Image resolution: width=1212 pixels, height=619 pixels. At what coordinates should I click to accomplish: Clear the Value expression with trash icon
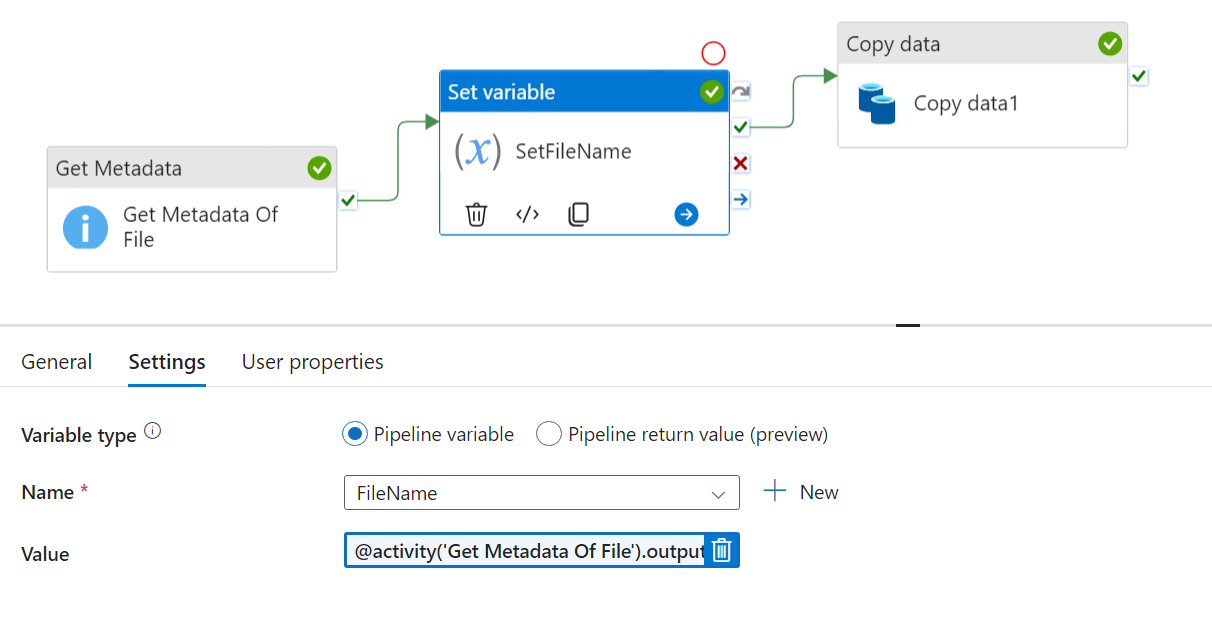(722, 550)
